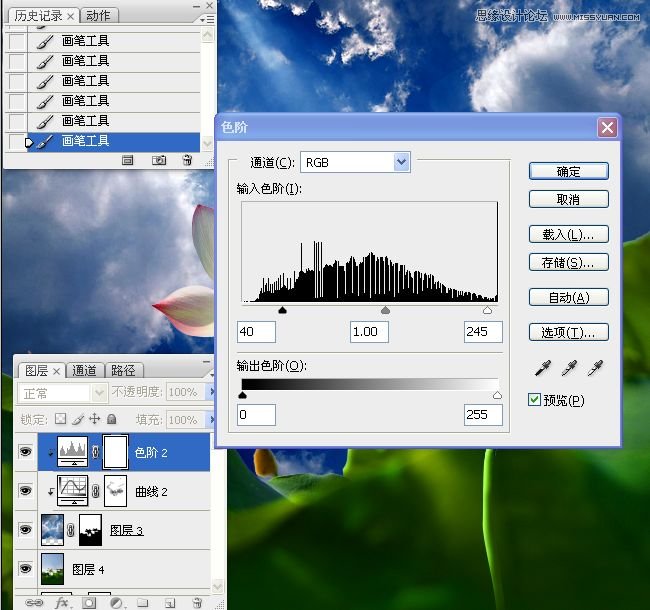Hide the 图层 3 layer
The width and height of the screenshot is (650, 610).
pyautogui.click(x=25, y=530)
